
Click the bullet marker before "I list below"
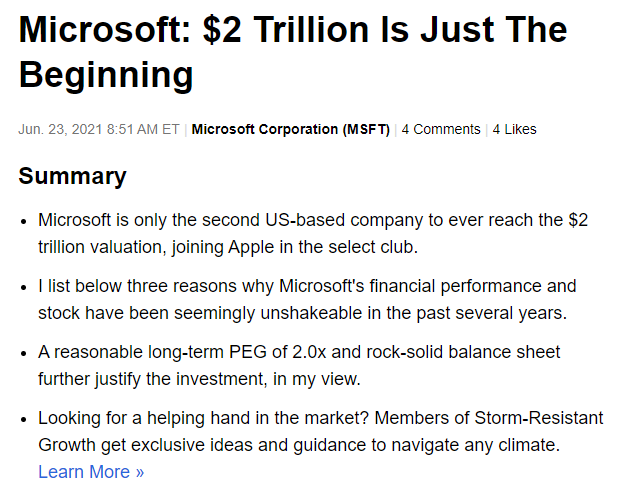[24, 287]
